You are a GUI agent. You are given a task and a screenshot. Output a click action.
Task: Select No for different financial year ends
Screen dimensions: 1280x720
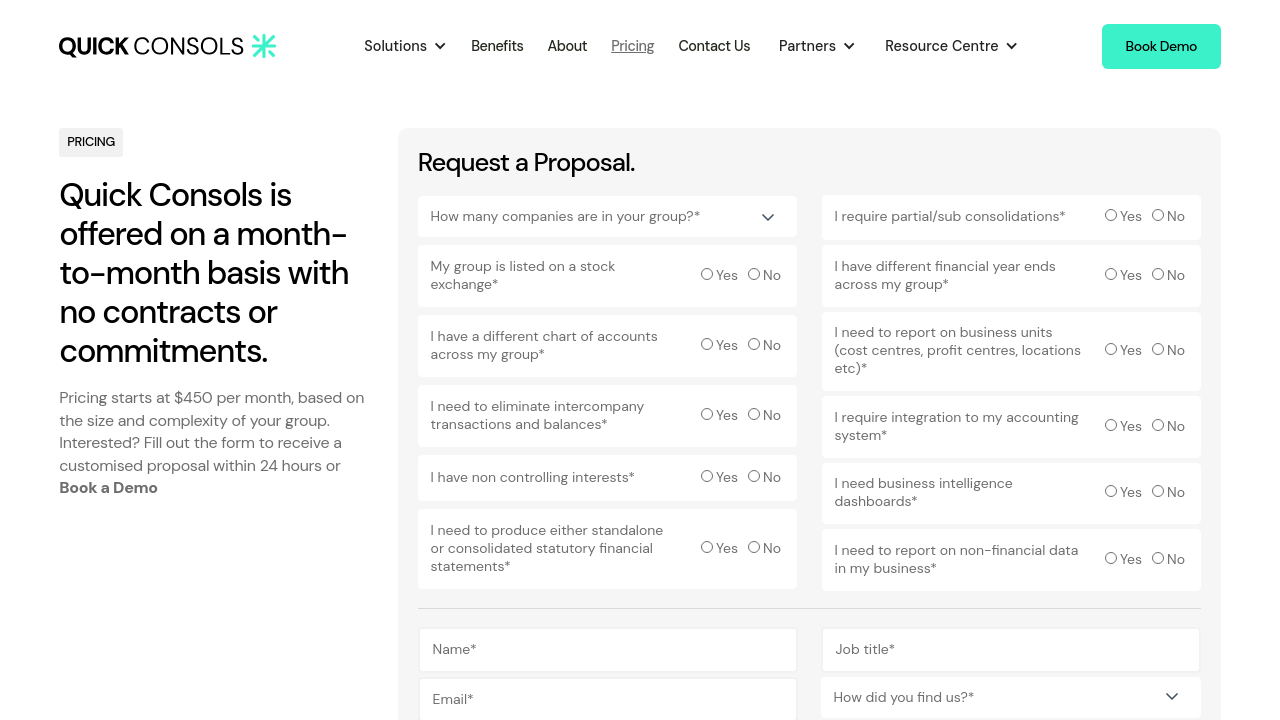1158,274
